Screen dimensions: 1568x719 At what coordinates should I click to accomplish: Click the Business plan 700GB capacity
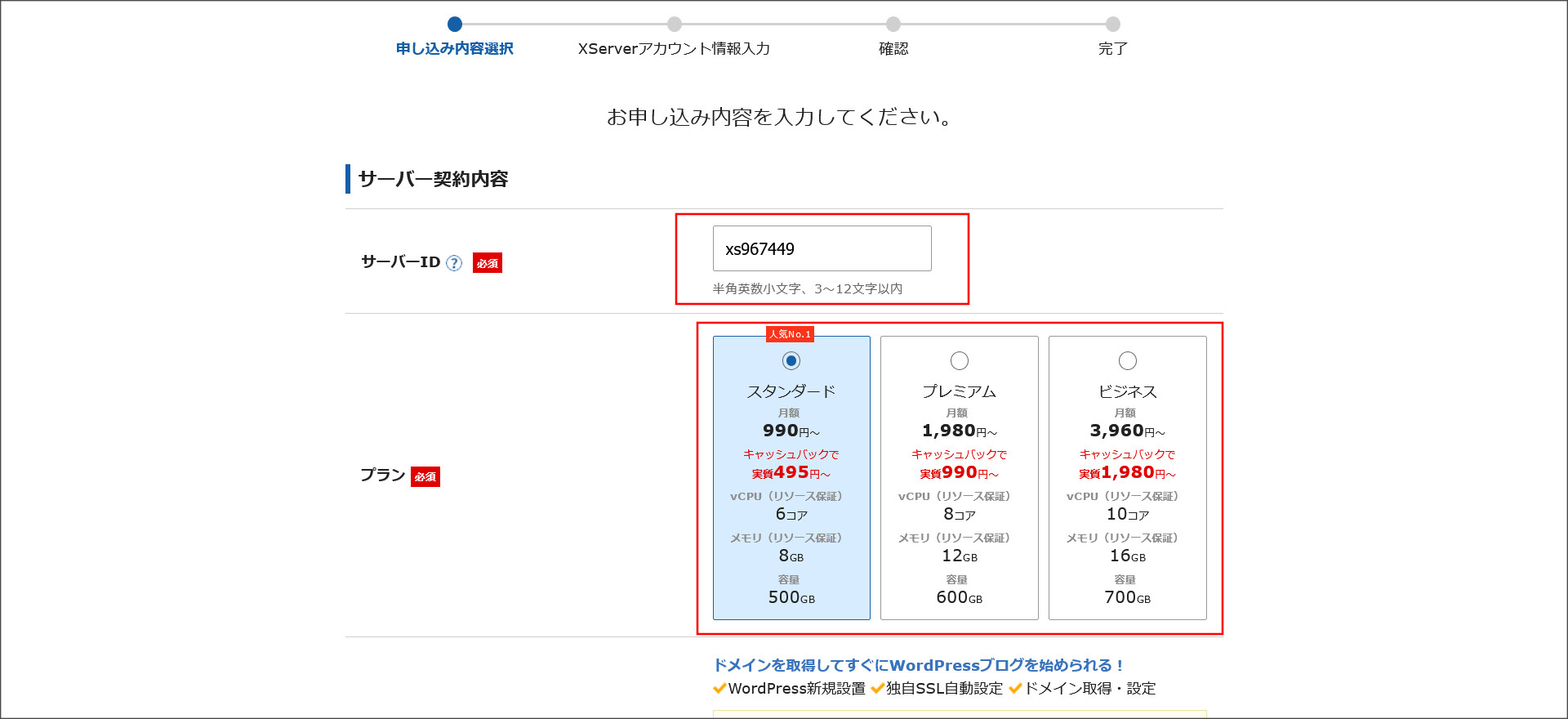[x=1128, y=597]
